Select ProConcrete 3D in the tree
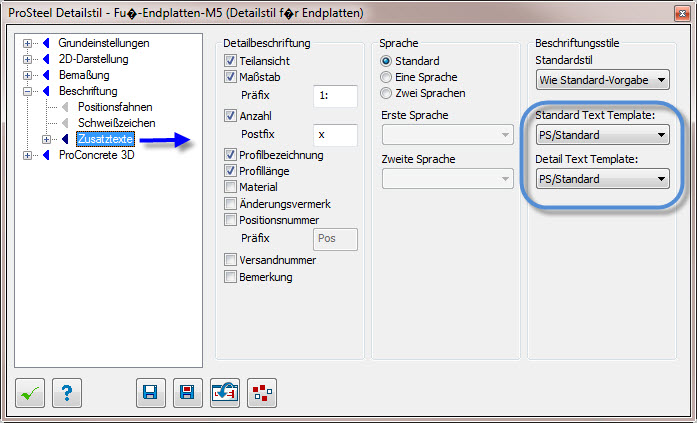Viewport: 697px width, 423px height. pyautogui.click(x=96, y=155)
